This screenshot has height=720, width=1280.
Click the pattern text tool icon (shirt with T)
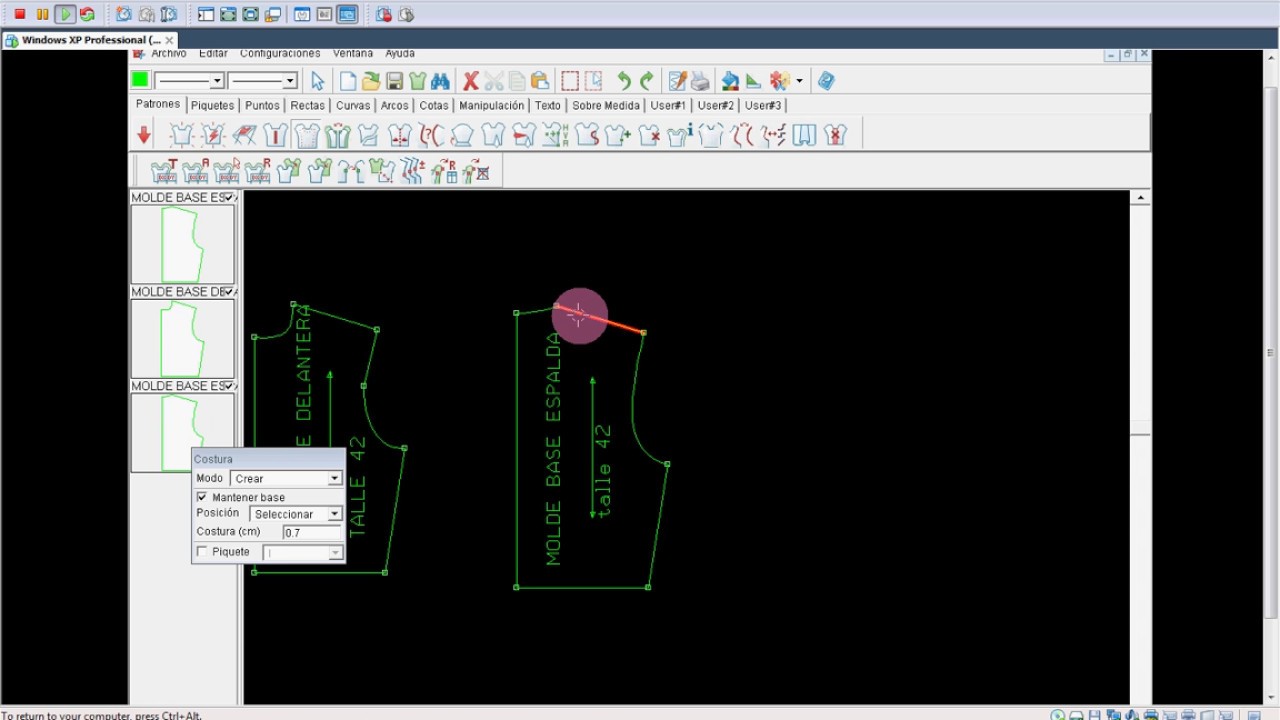point(164,171)
